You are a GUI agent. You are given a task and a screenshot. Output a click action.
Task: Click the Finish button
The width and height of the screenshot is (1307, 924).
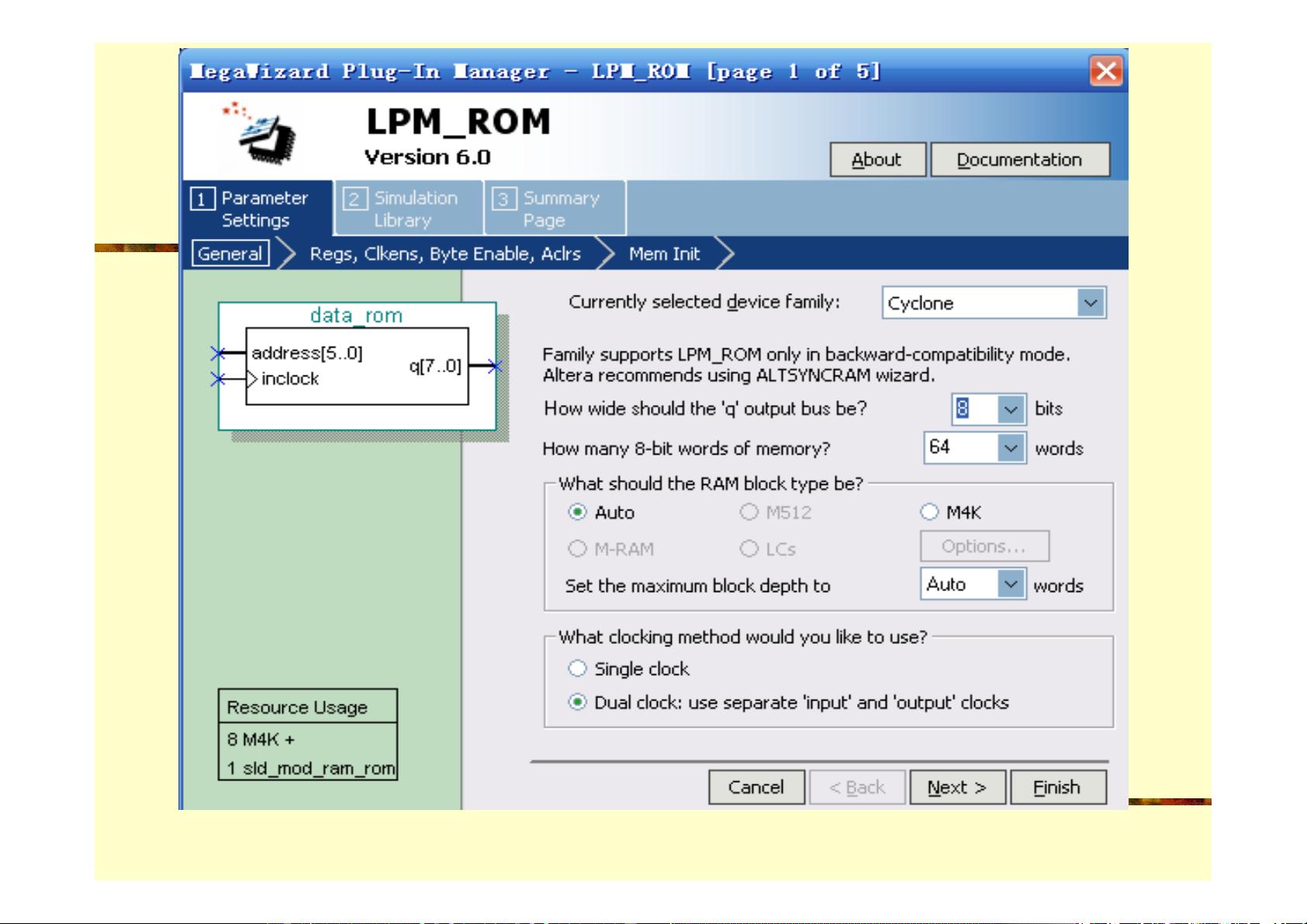point(1056,787)
